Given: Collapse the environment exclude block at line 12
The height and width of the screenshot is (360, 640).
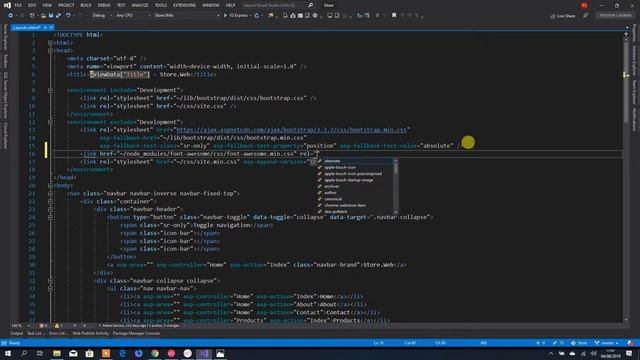Looking at the screenshot, I should coord(50,122).
